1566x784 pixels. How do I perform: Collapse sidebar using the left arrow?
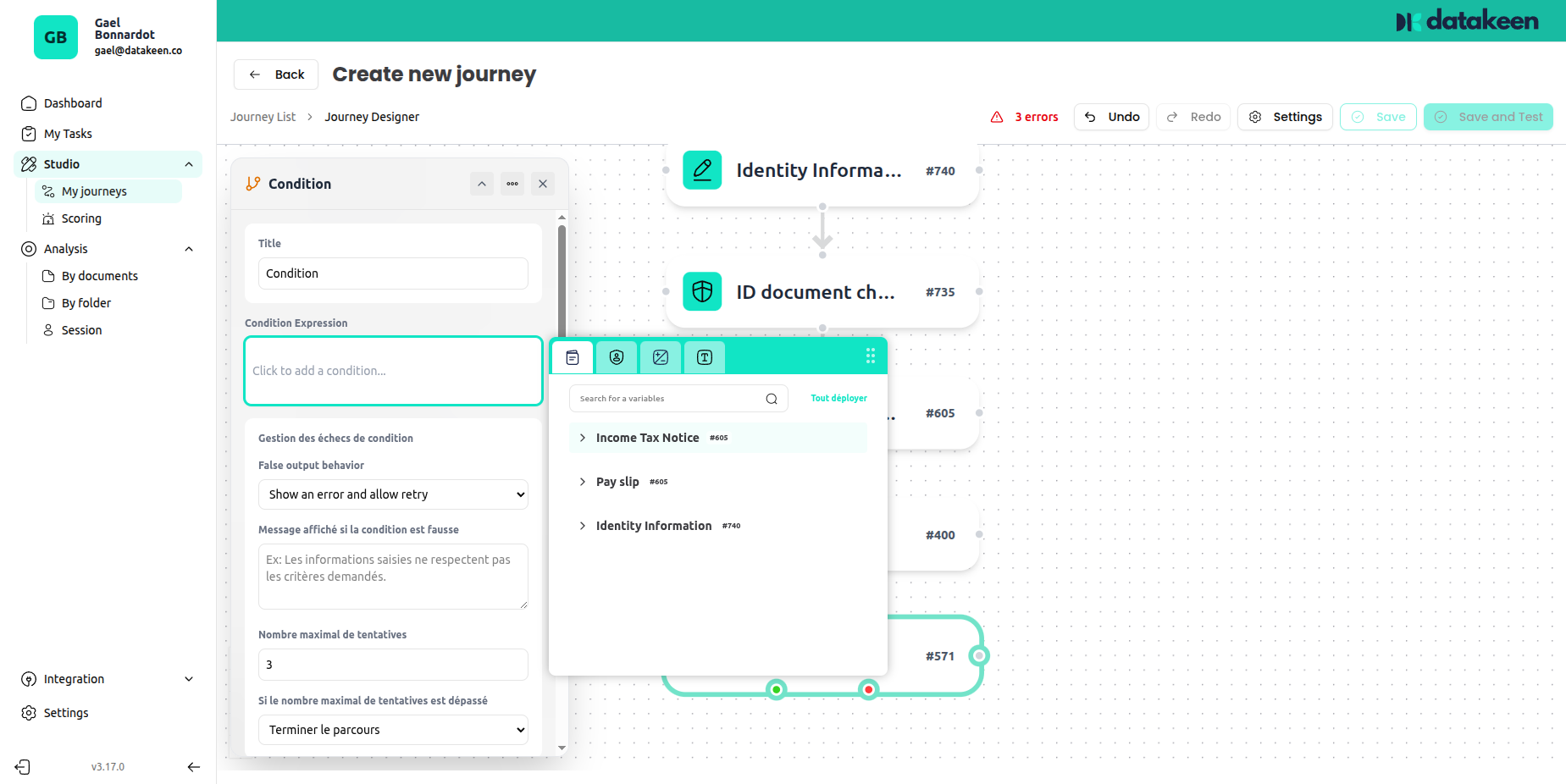coord(194,767)
